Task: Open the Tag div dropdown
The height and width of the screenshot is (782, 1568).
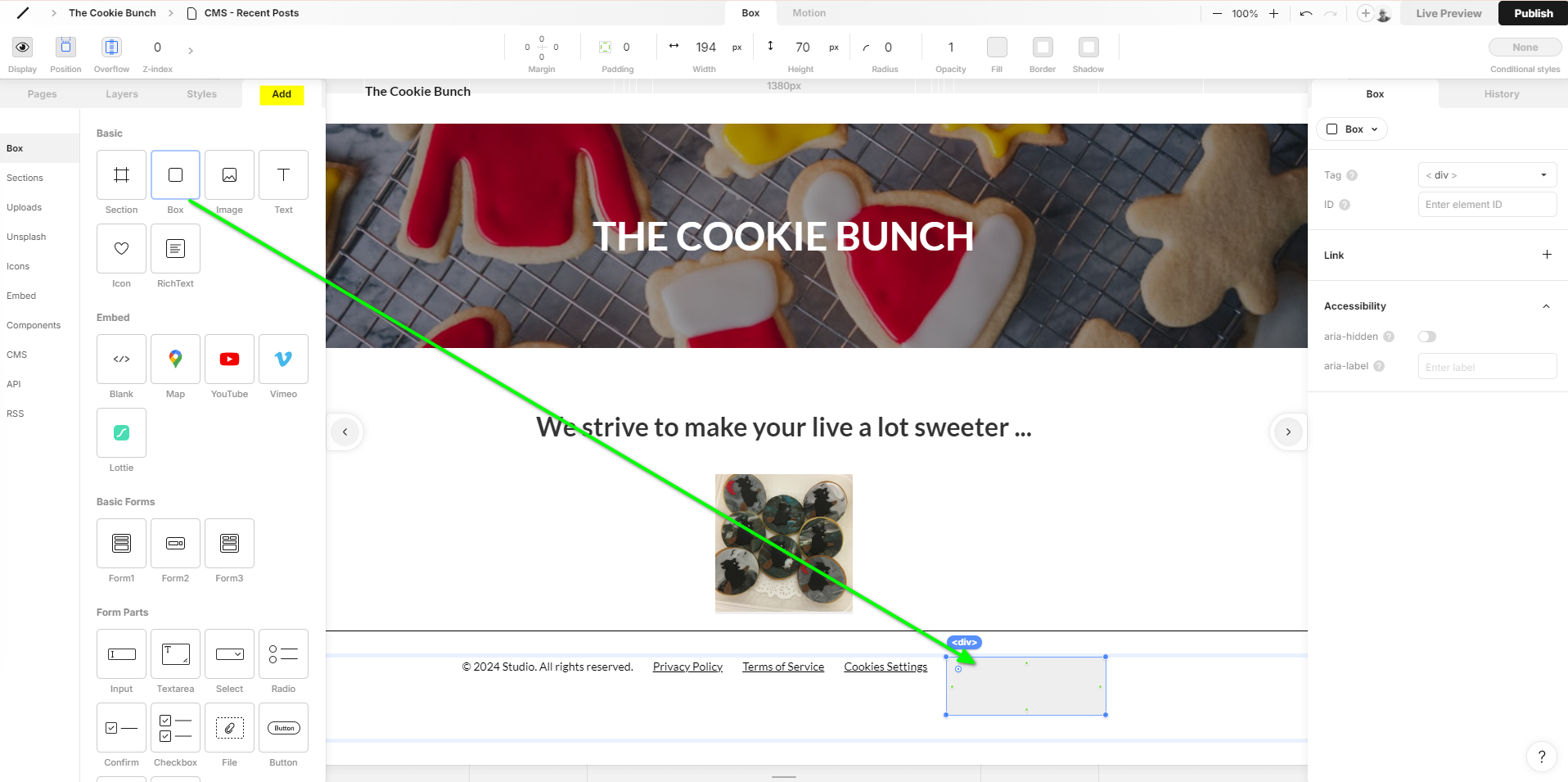Action: (1487, 175)
